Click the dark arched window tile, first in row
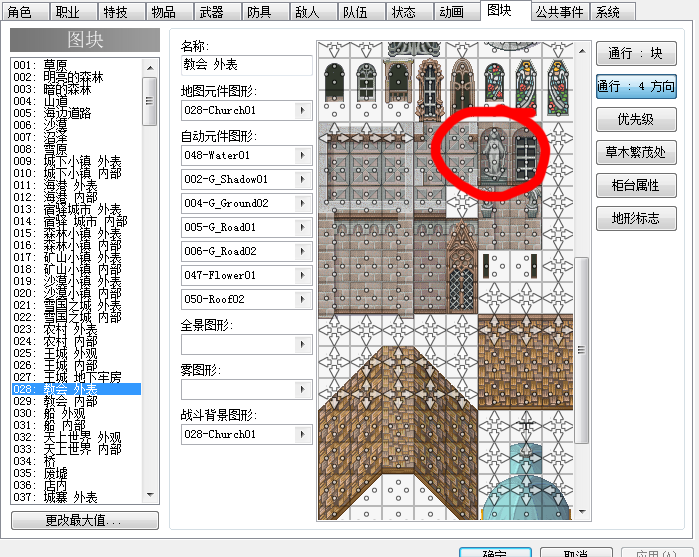This screenshot has width=699, height=557. coord(334,83)
